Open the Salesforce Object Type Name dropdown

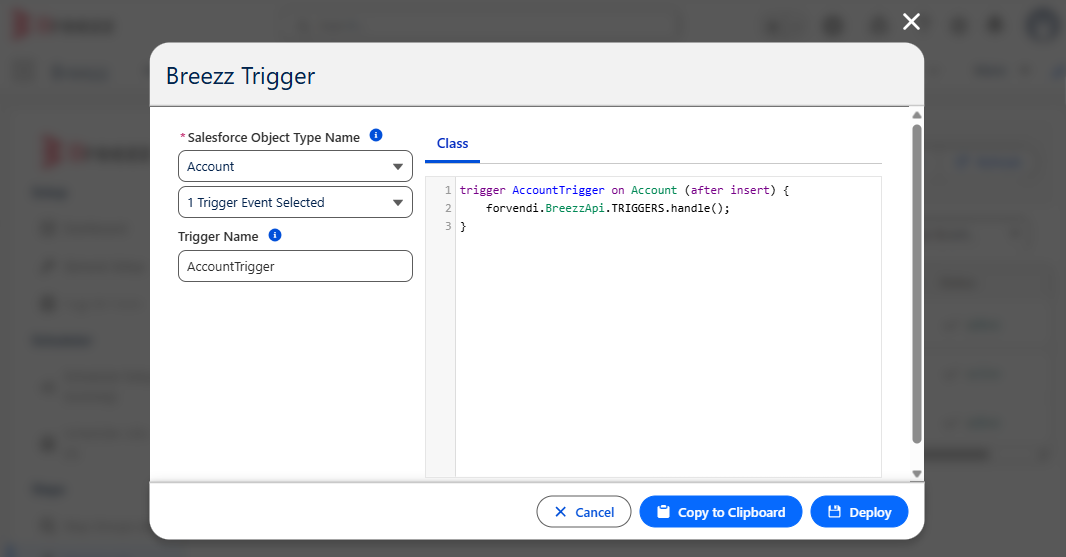pyautogui.click(x=295, y=166)
